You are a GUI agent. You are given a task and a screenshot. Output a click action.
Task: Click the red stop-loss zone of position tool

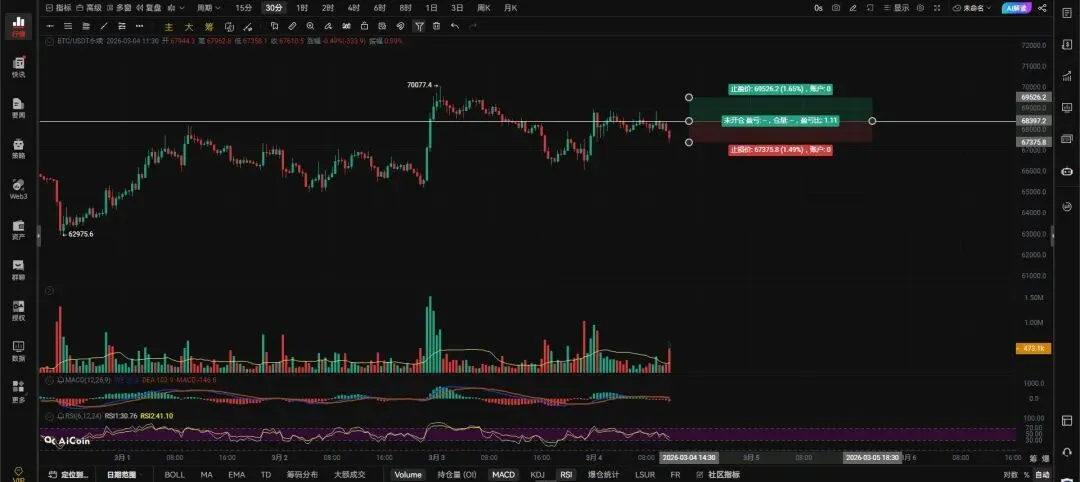coord(781,132)
